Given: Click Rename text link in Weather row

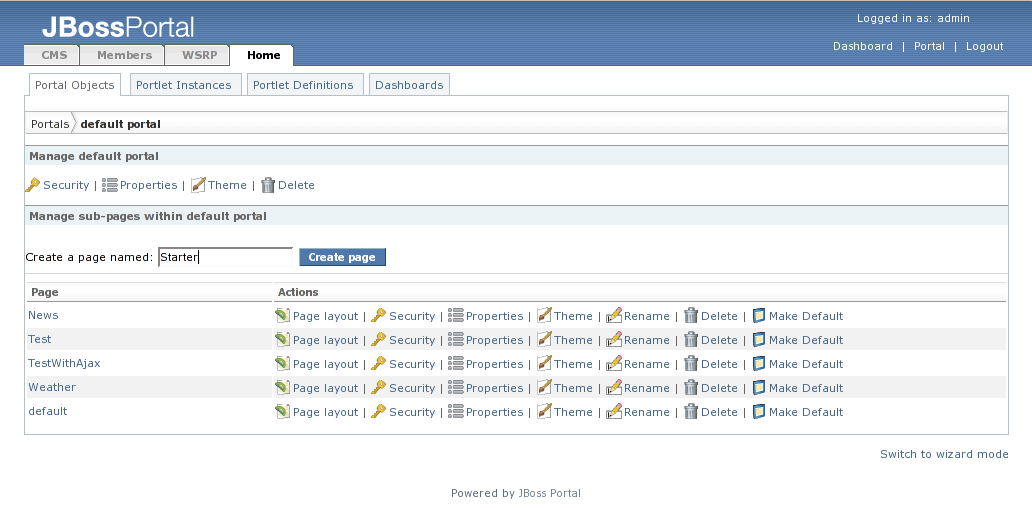Looking at the screenshot, I should pyautogui.click(x=647, y=388).
